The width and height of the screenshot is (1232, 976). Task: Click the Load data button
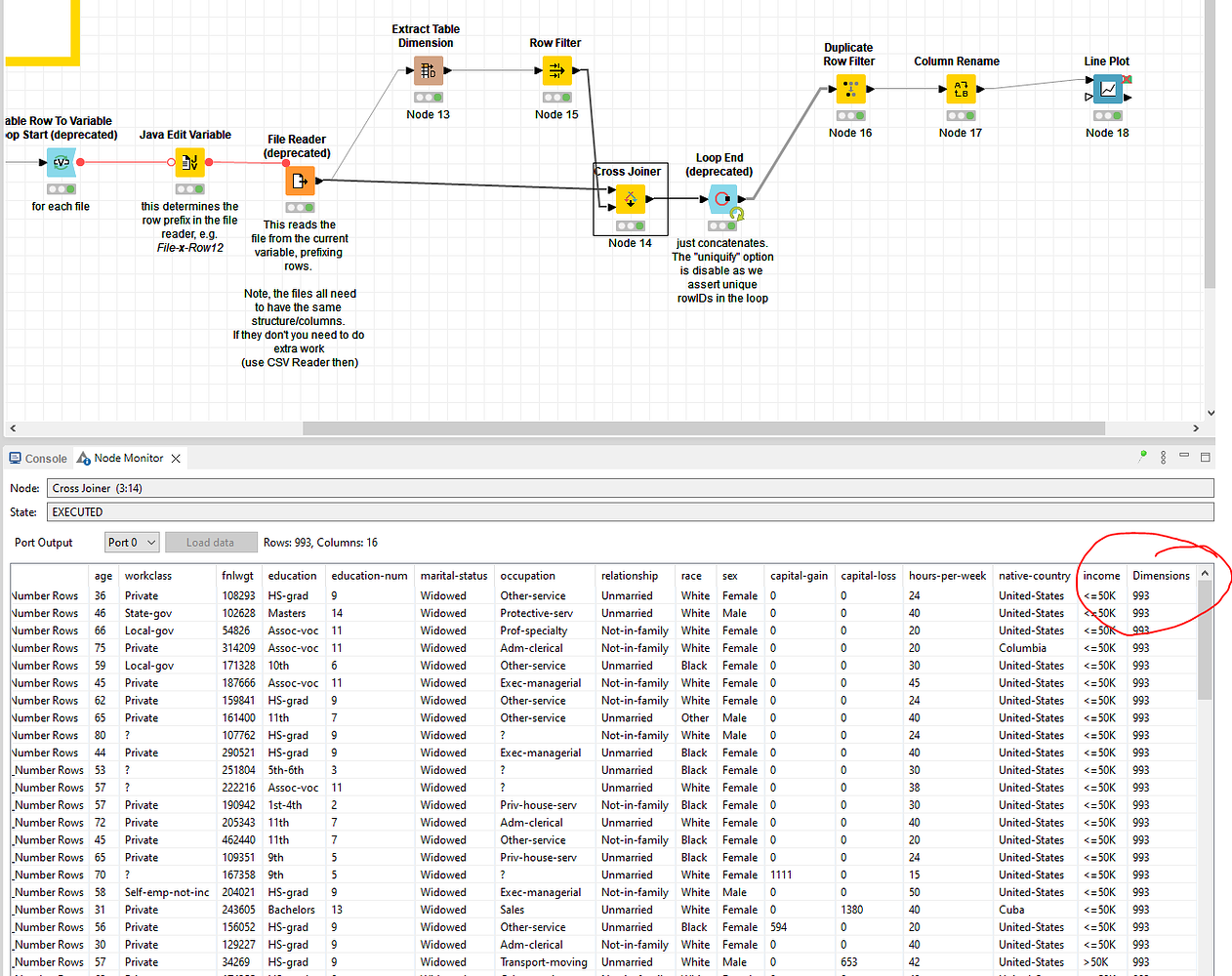click(x=211, y=542)
